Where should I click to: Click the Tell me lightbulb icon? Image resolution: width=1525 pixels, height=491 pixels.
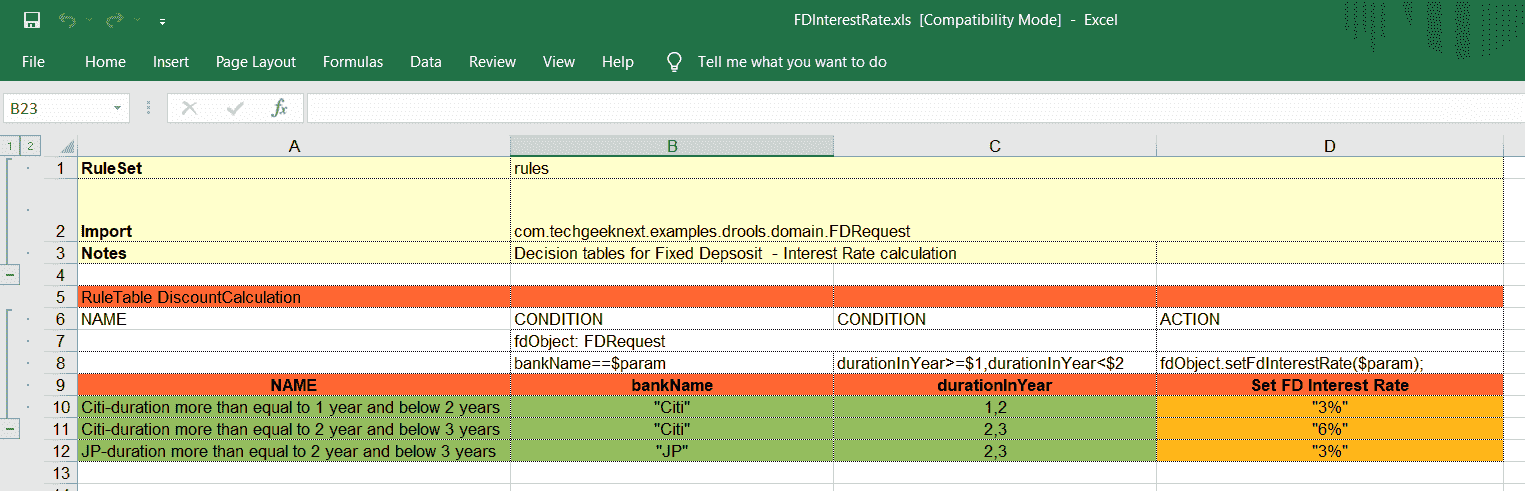click(x=675, y=62)
